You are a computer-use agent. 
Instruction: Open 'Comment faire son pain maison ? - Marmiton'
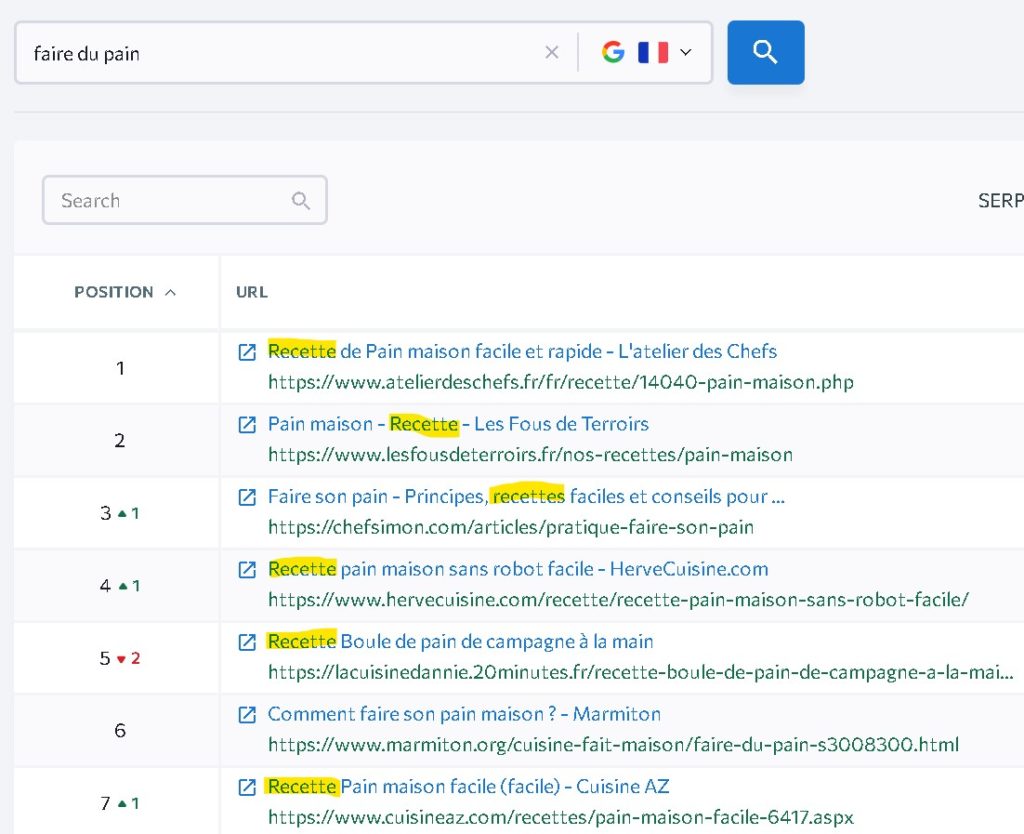tap(464, 714)
